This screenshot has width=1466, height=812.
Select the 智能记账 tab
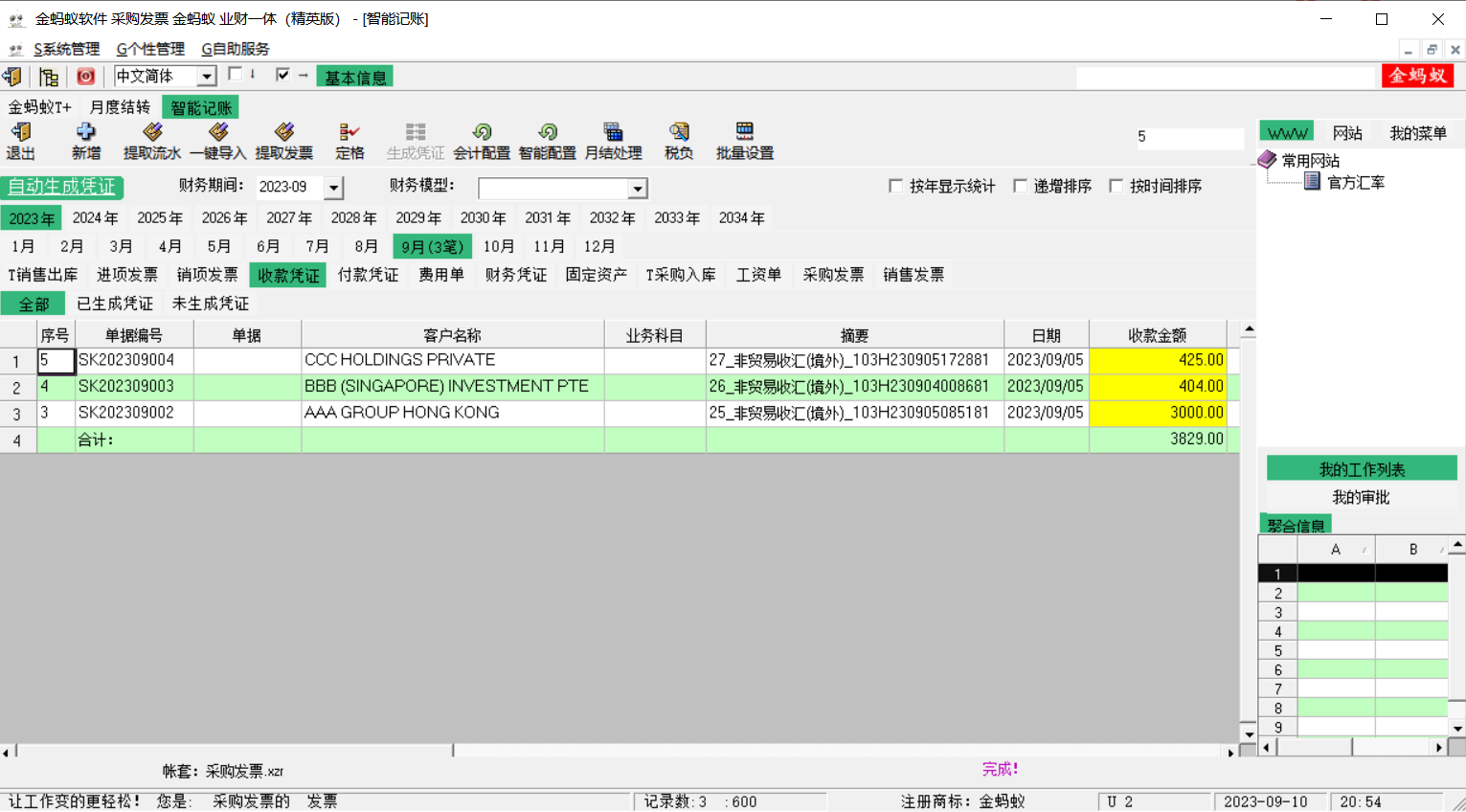[201, 107]
